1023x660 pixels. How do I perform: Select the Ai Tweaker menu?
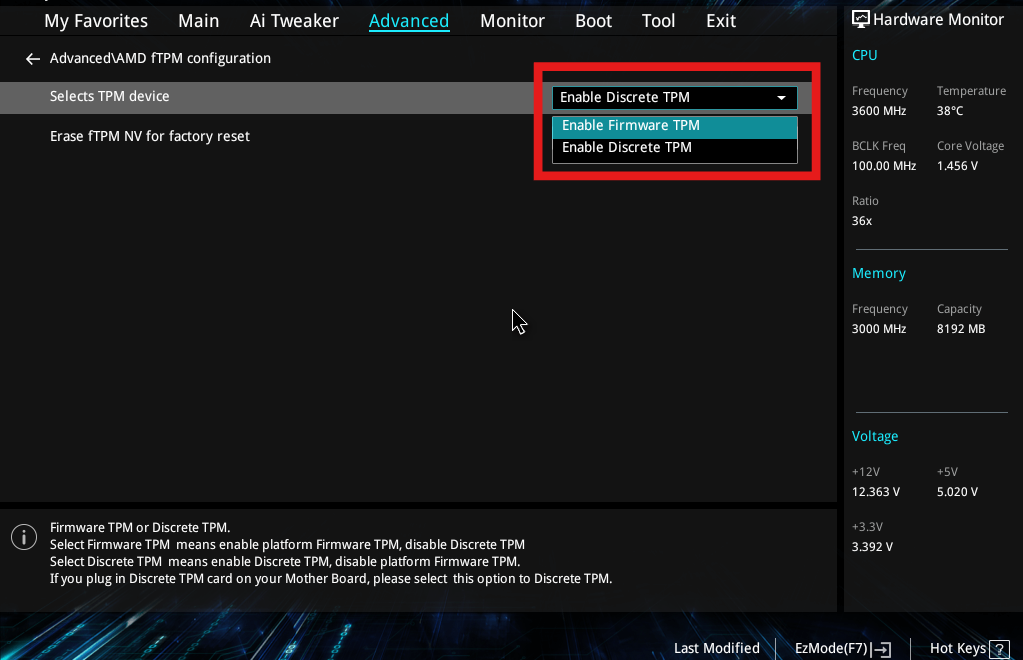tap(294, 20)
